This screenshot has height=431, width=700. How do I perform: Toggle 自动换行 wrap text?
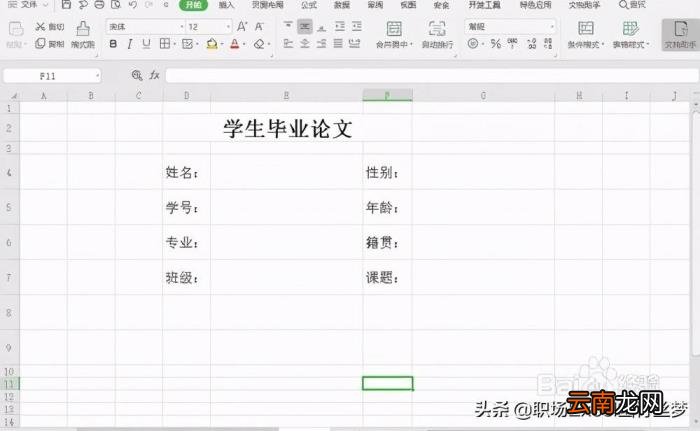click(437, 34)
